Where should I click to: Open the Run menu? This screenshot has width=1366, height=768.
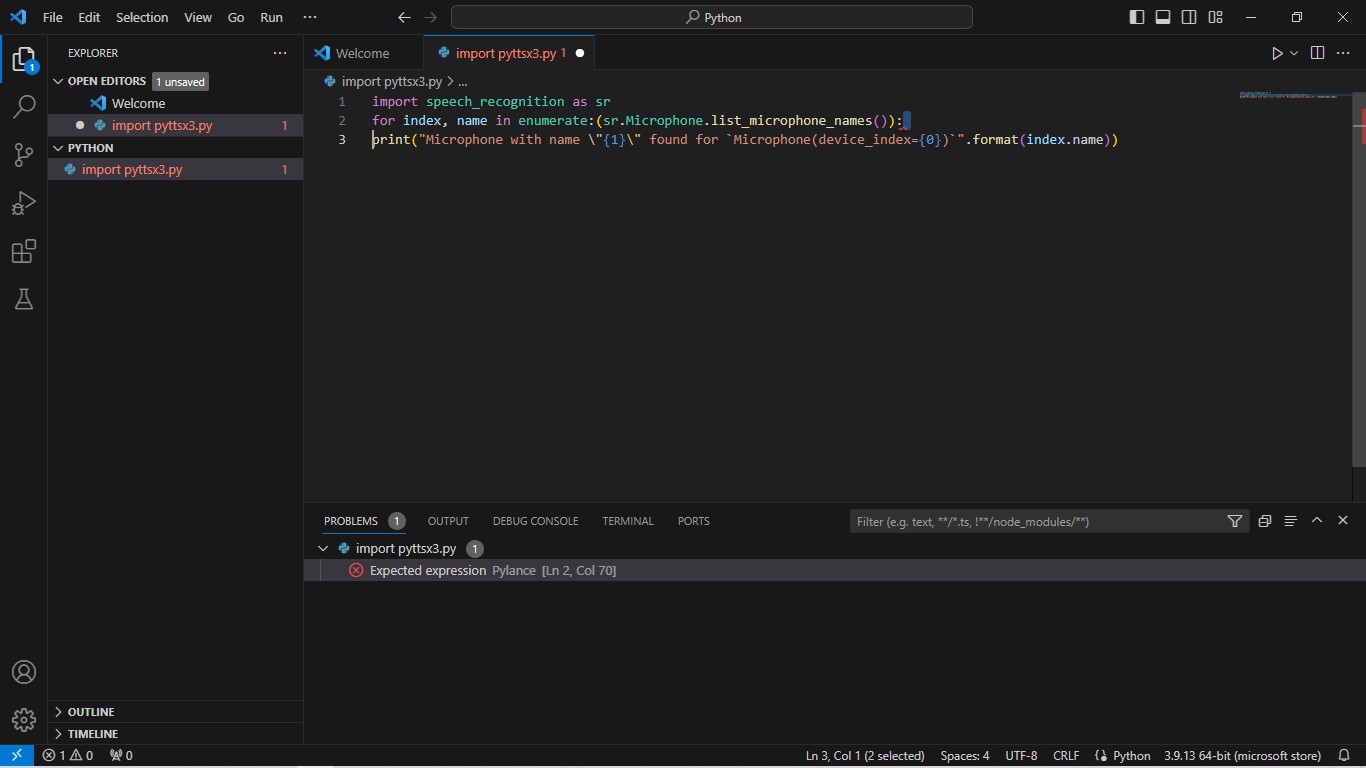pos(271,17)
